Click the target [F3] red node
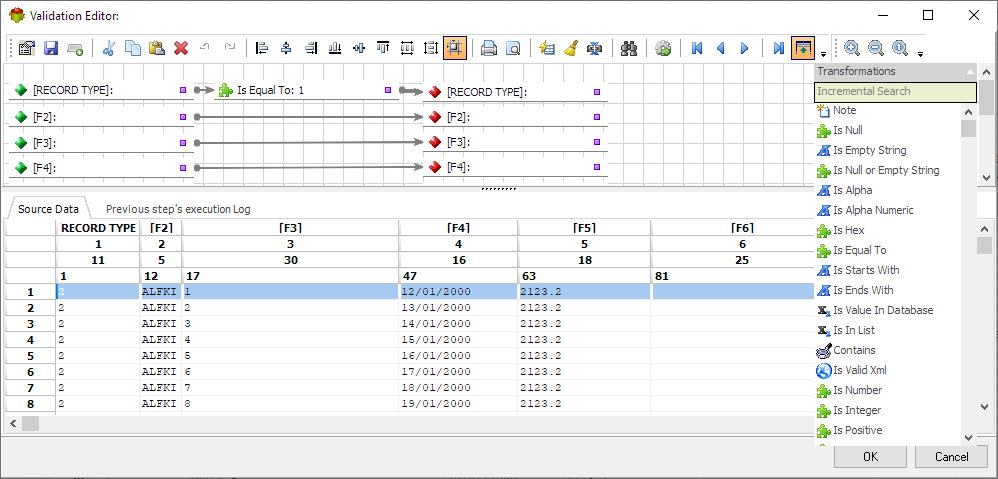 coord(516,142)
